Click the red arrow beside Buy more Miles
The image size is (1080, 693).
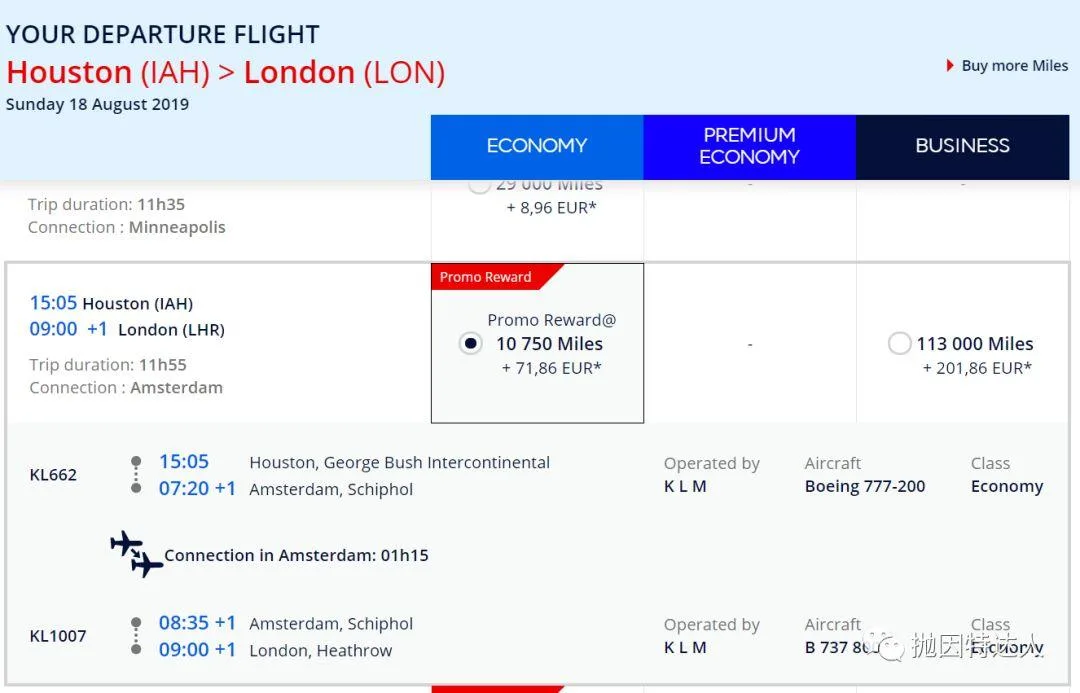click(950, 66)
